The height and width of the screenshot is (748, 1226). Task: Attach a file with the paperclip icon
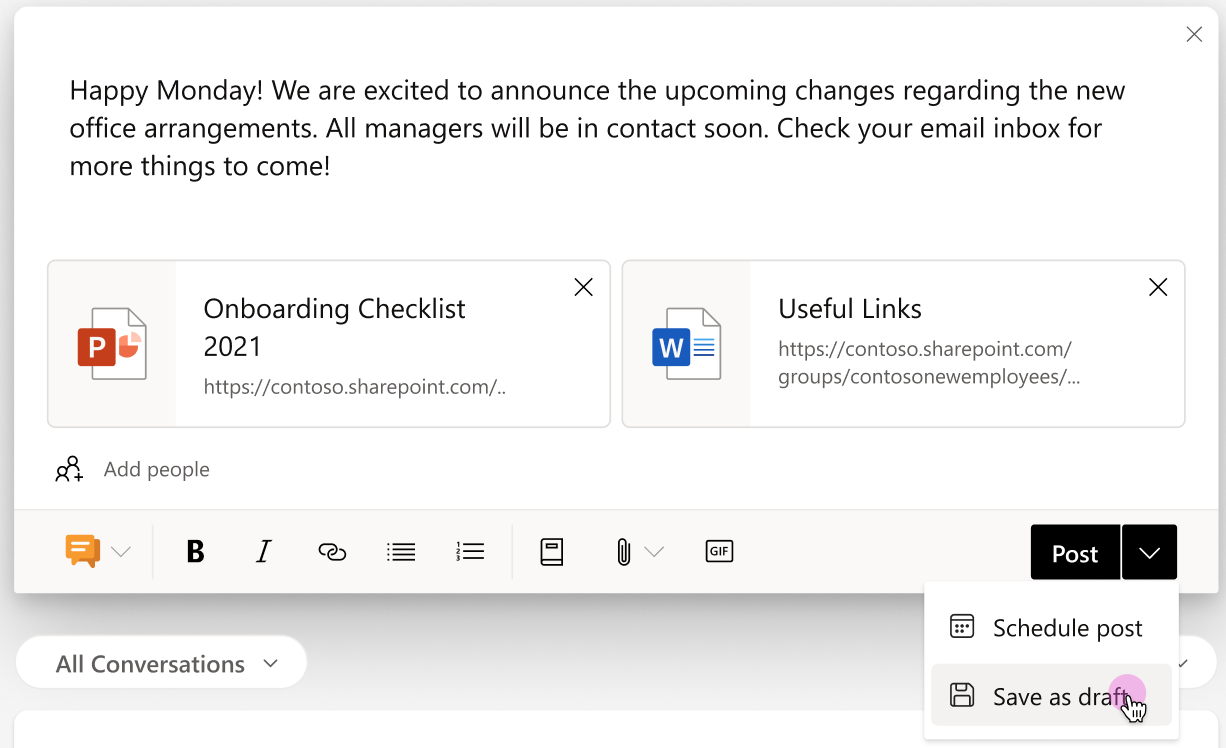622,551
